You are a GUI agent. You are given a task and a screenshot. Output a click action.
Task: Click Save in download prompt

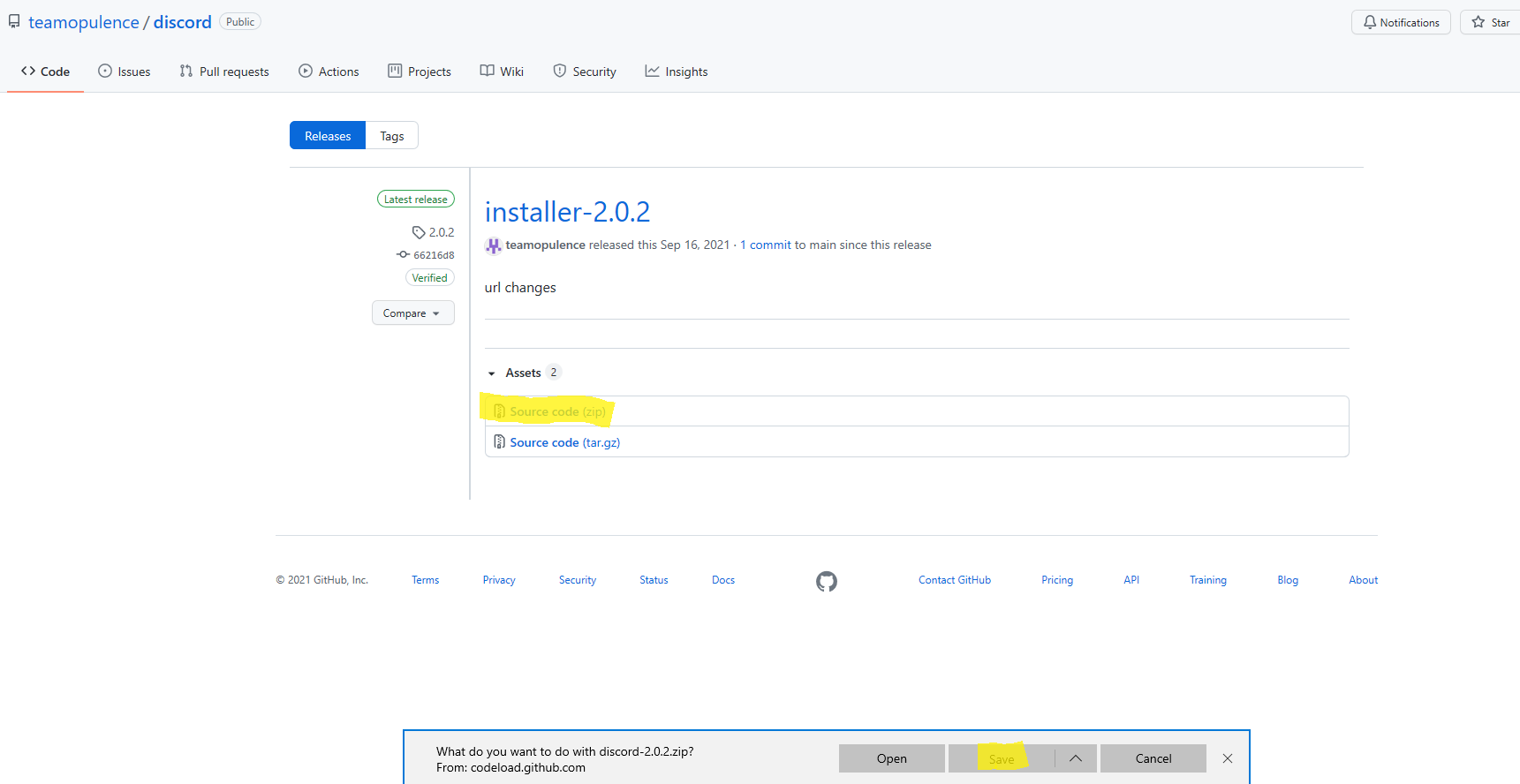(x=1002, y=758)
